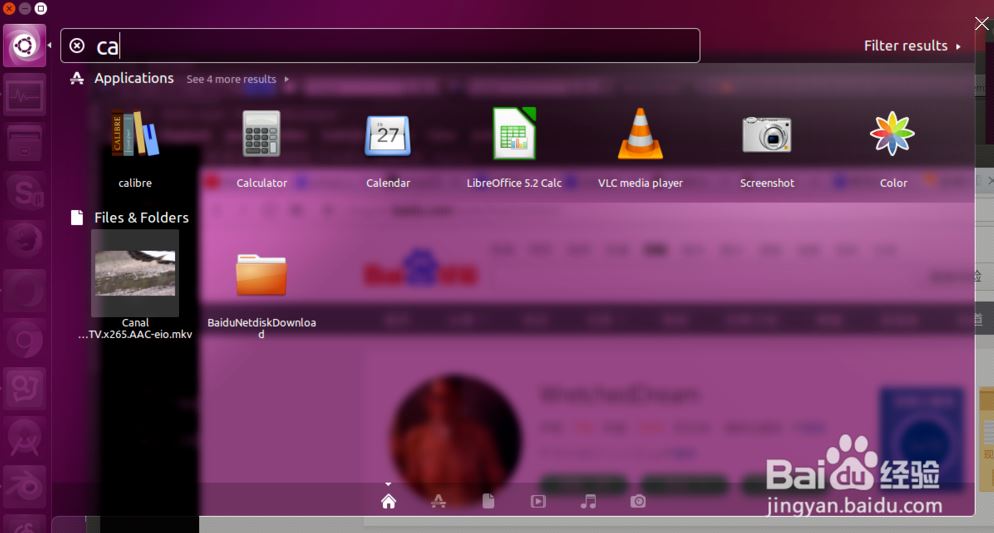Switch to the Photos lens
The height and width of the screenshot is (533, 994).
(x=638, y=501)
